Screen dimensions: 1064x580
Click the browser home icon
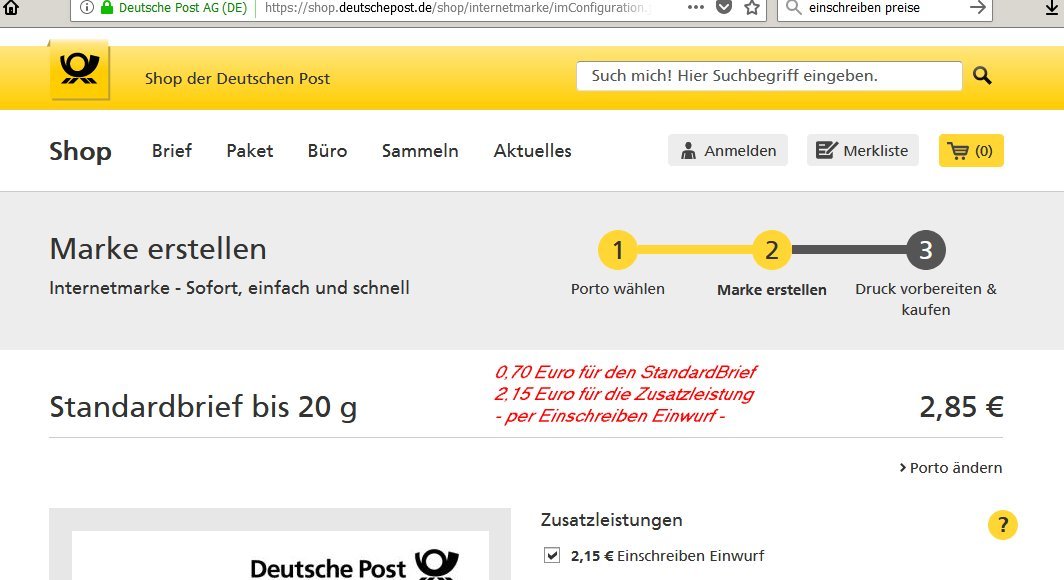[x=11, y=8]
